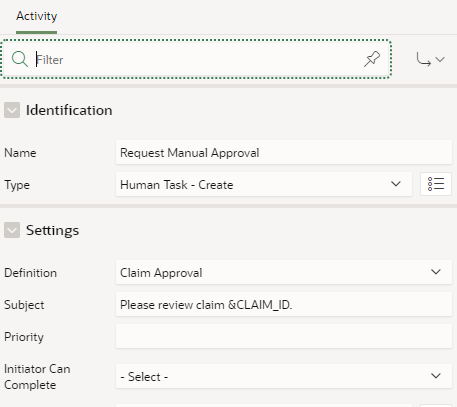Open the Initiator Can Complete select list
This screenshot has height=407, width=457.
pyautogui.click(x=284, y=376)
